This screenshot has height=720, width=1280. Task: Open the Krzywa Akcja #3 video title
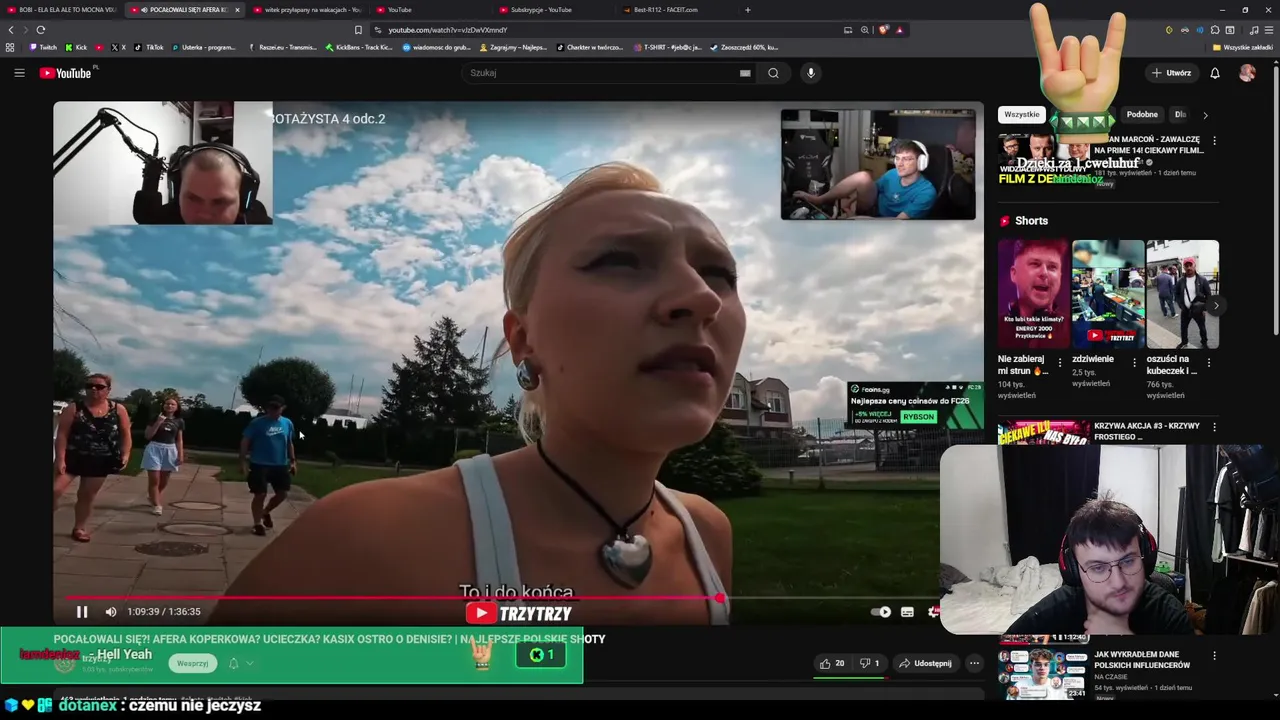[1146, 431]
